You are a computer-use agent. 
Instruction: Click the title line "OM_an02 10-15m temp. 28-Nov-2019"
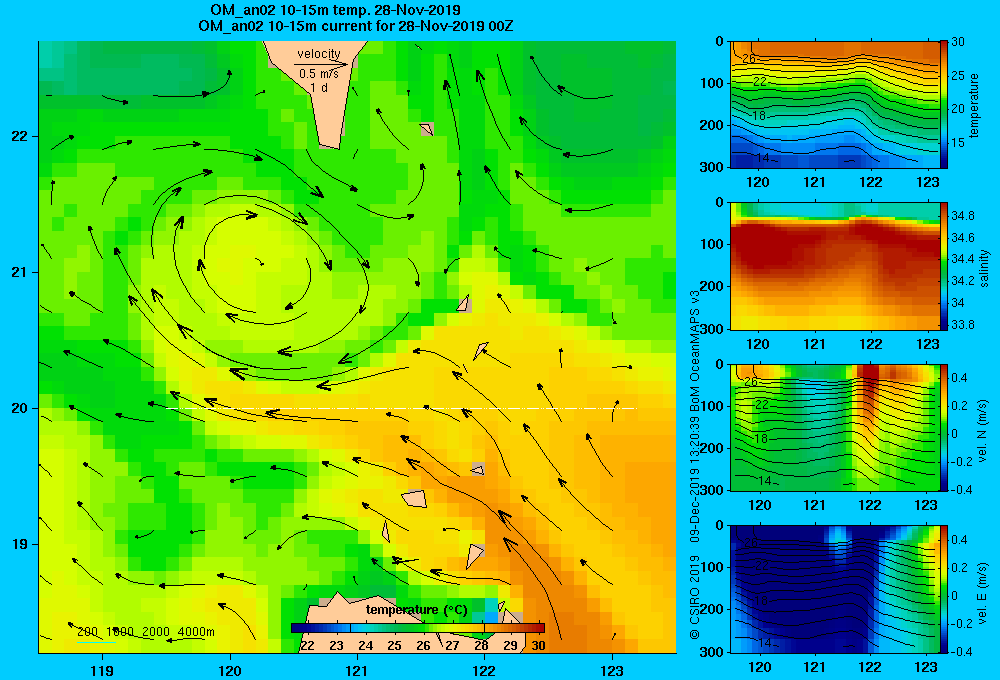point(335,10)
